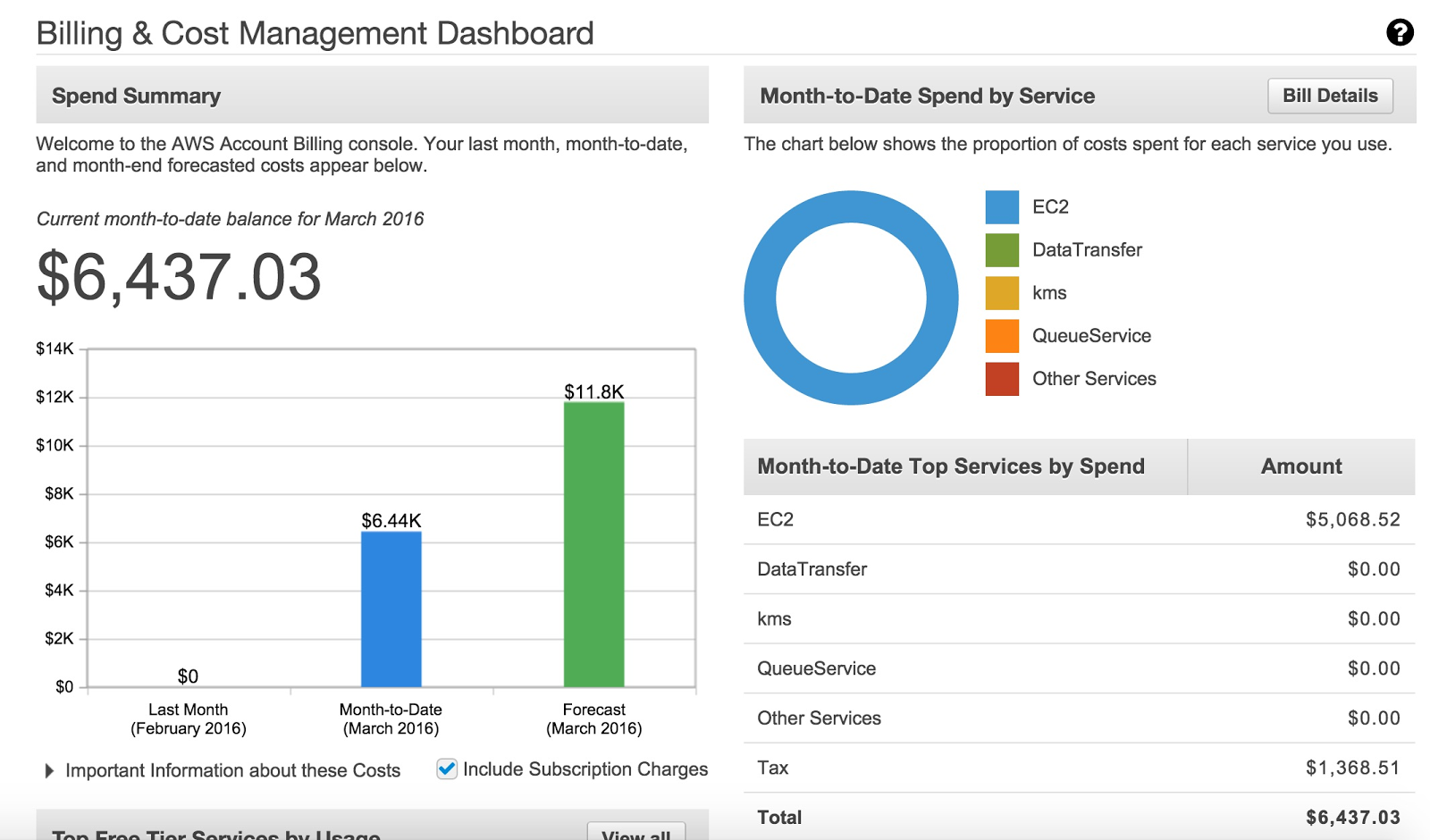Image resolution: width=1430 pixels, height=840 pixels.
Task: Click the QueueService orange legend swatch
Action: tap(1002, 336)
